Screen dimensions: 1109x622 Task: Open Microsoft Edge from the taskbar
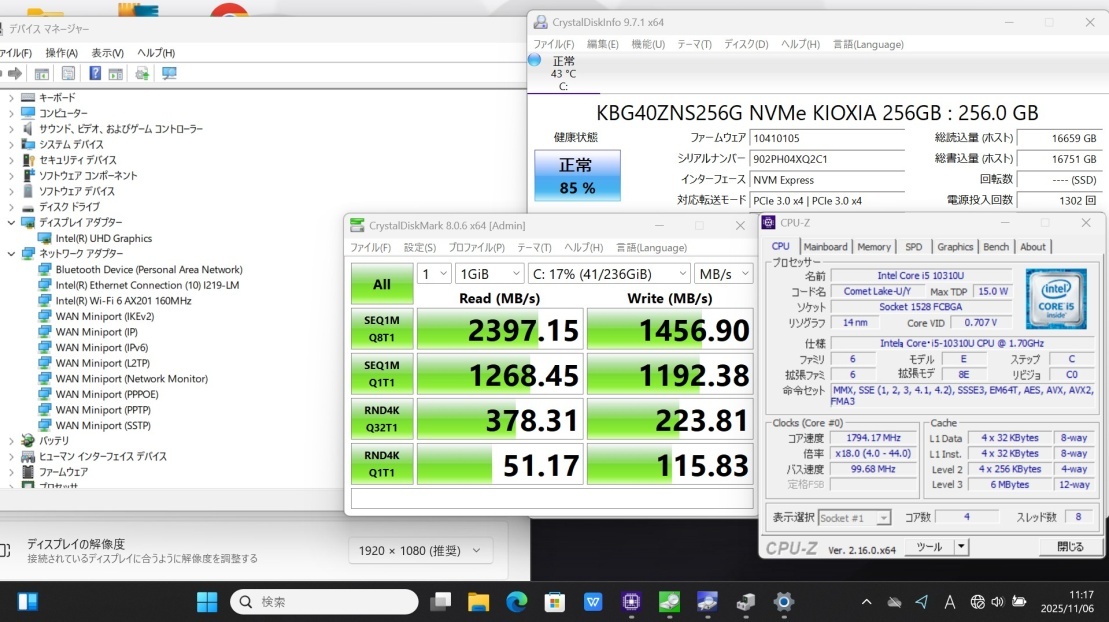[x=516, y=601]
